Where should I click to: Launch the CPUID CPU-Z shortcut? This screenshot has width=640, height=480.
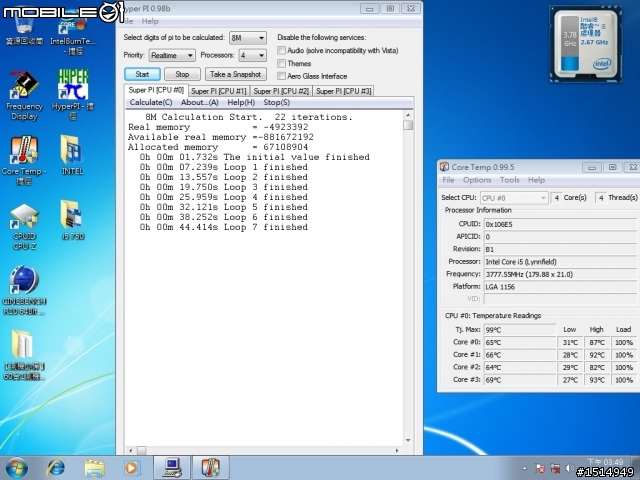(24, 227)
